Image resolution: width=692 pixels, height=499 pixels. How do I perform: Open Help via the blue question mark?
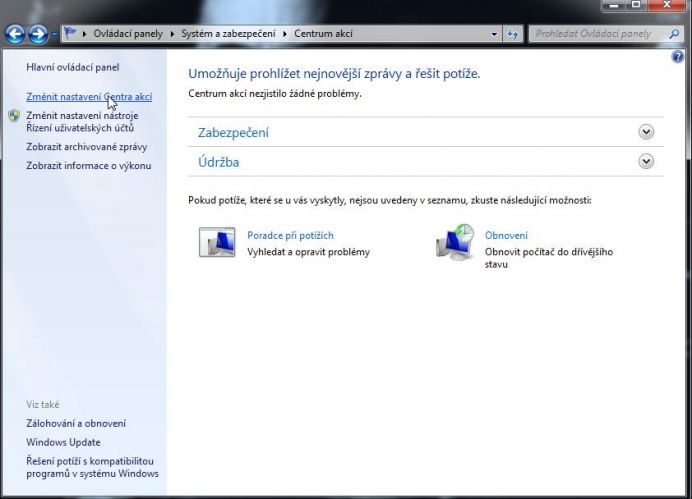pyautogui.click(x=677, y=56)
